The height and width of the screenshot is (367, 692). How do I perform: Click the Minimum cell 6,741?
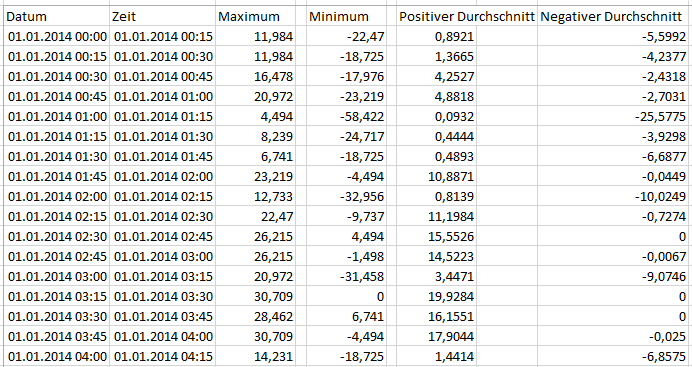[x=346, y=316]
